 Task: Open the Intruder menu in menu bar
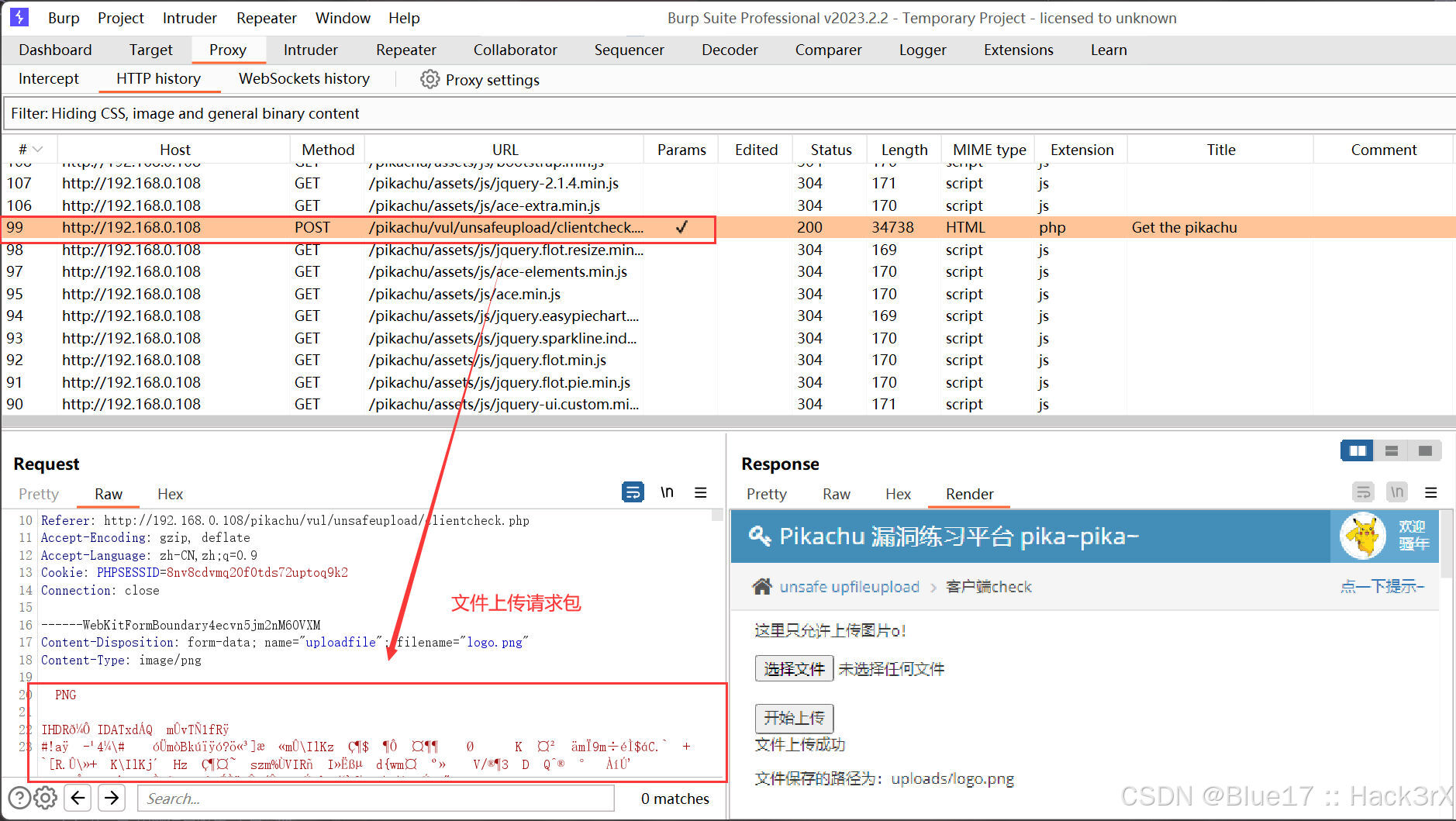click(190, 18)
